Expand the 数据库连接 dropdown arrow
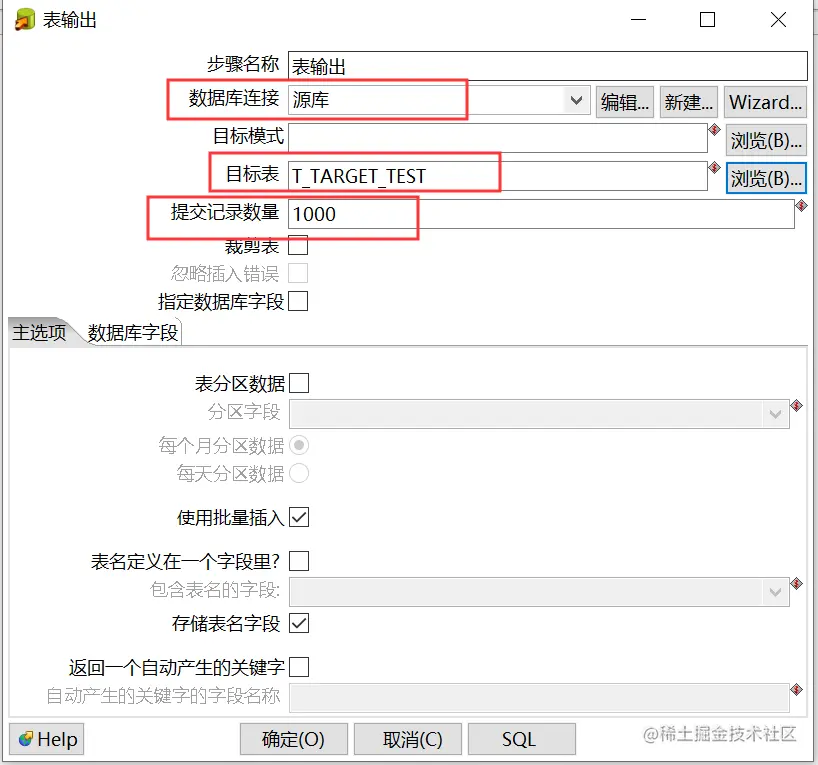 (x=576, y=100)
